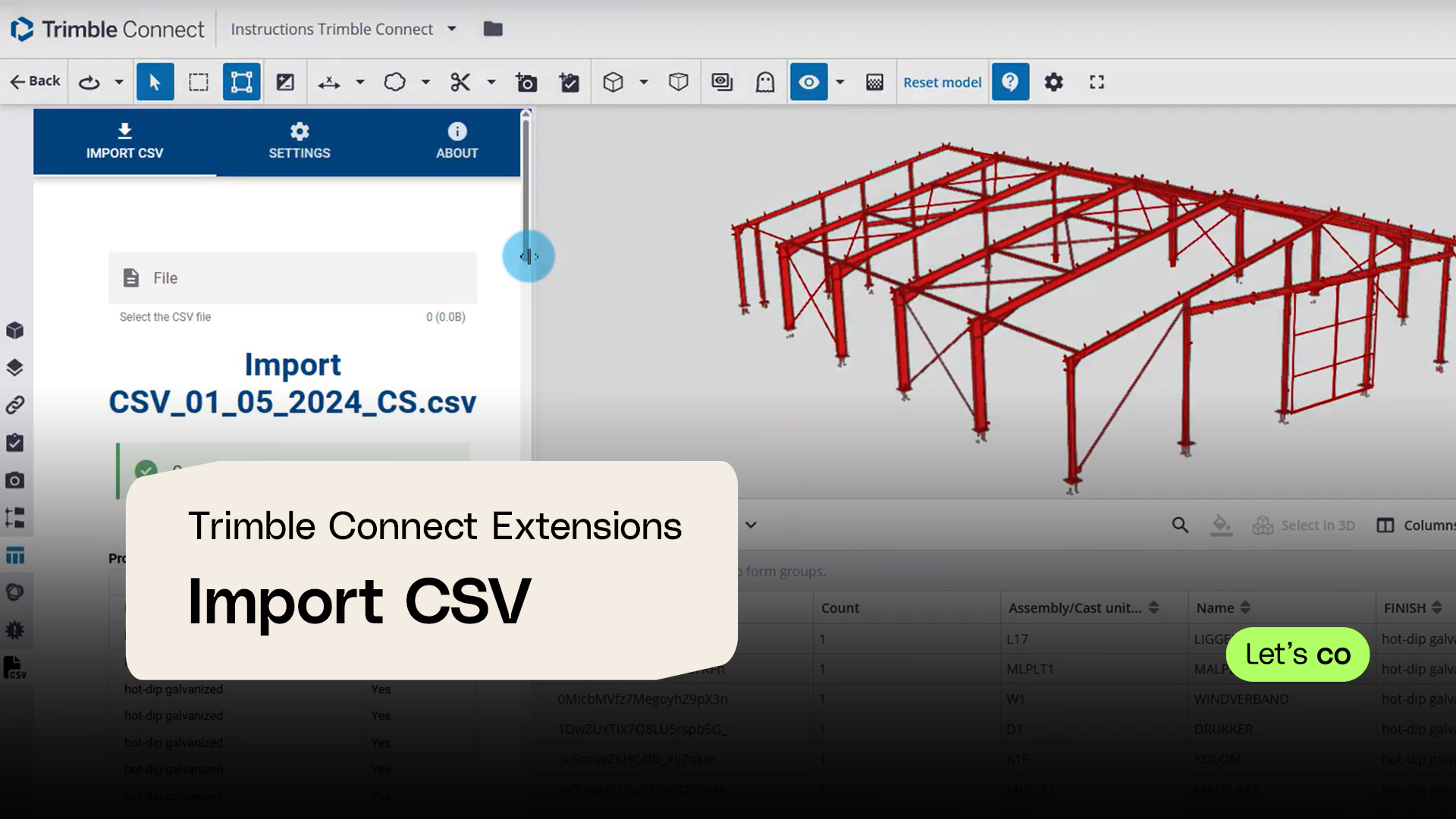Enter fullscreen mode via expand icon
This screenshot has width=1456, height=819.
click(x=1097, y=82)
